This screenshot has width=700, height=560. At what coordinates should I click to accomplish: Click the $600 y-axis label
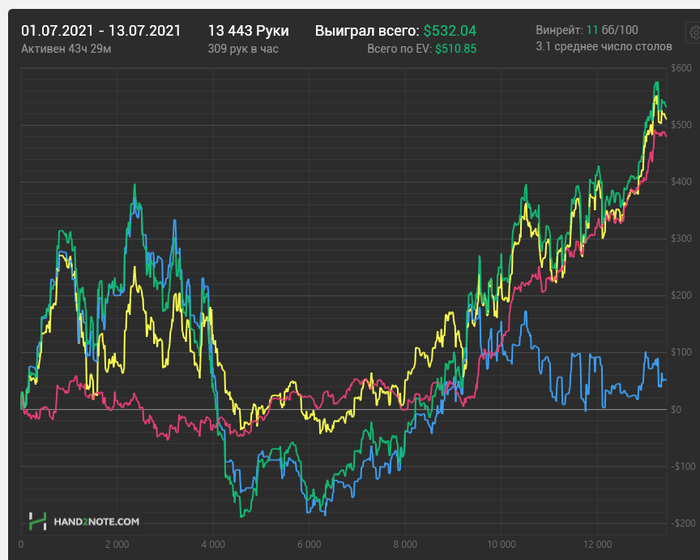(x=681, y=68)
